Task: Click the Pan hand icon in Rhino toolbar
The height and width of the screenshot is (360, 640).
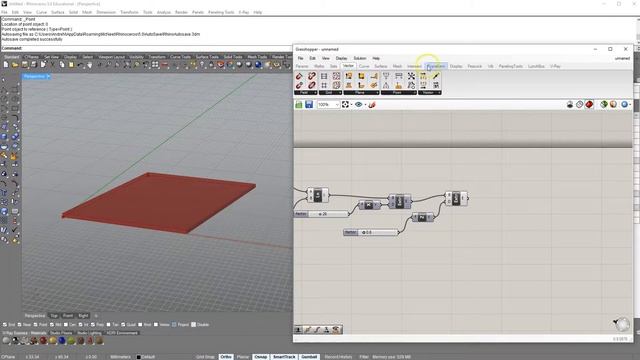Action: [89, 64]
